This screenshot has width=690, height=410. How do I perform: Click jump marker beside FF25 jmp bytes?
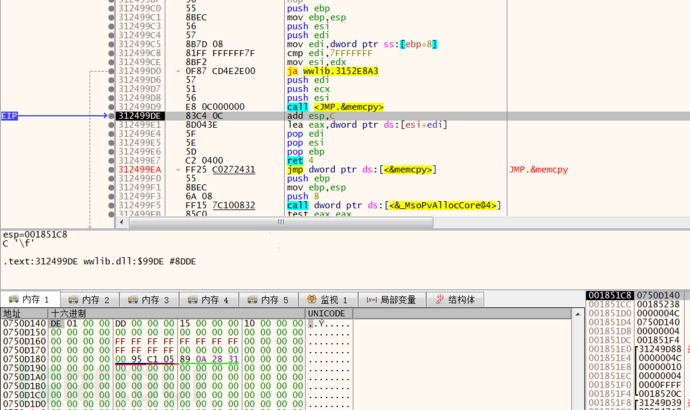[178, 170]
